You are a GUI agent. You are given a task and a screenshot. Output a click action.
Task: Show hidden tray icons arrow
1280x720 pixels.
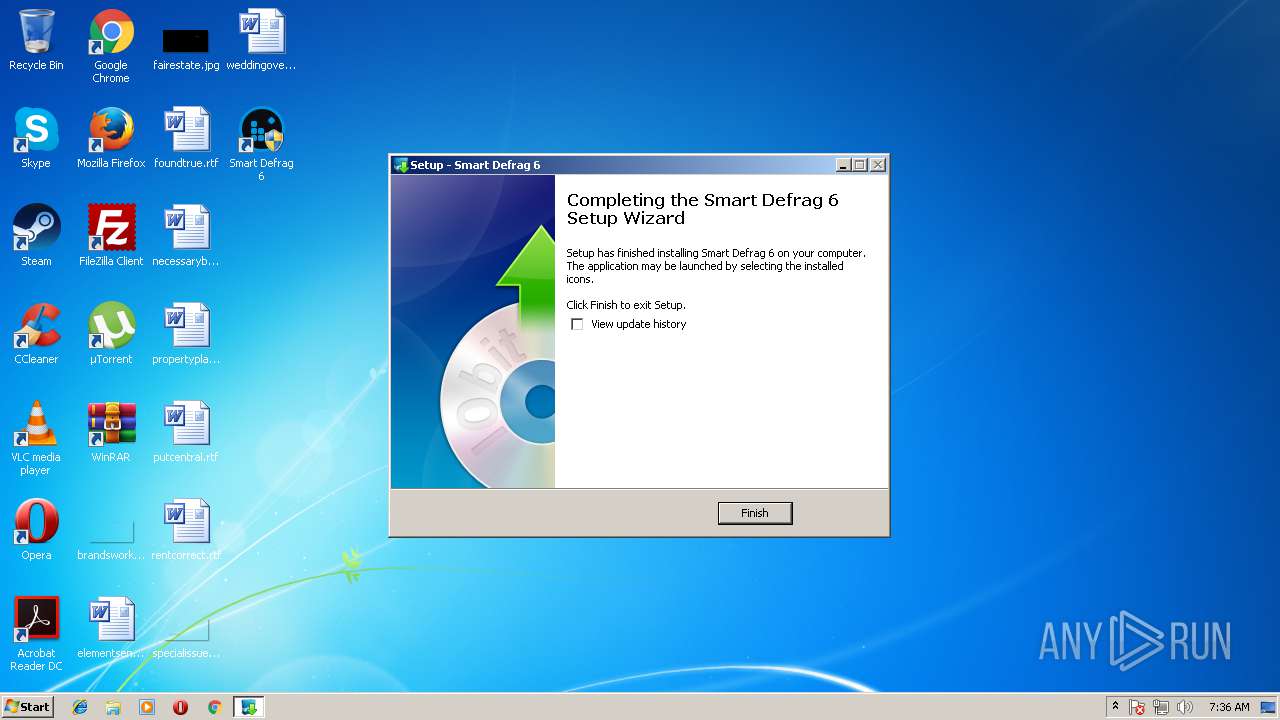[x=1115, y=707]
